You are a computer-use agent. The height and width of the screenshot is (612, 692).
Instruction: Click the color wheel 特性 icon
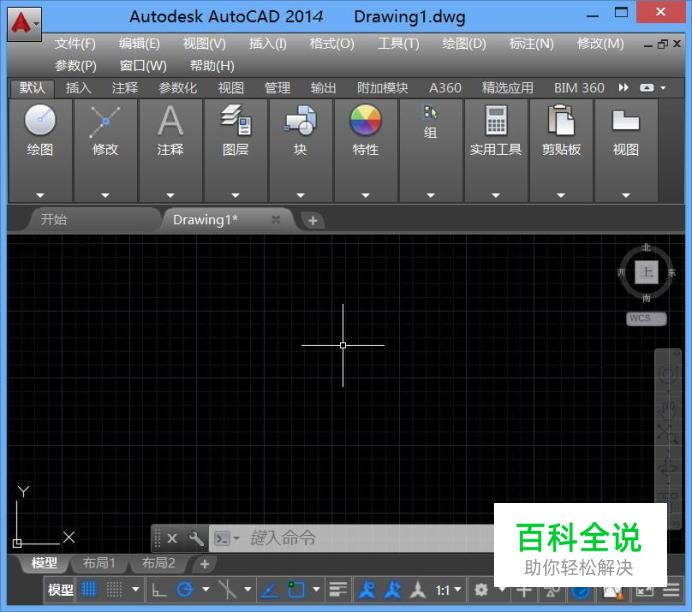coord(366,121)
